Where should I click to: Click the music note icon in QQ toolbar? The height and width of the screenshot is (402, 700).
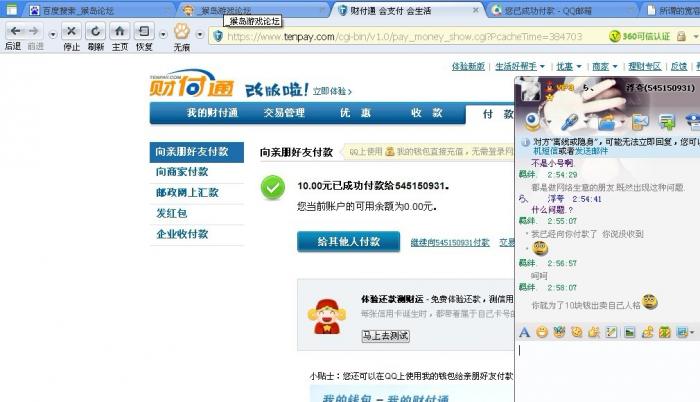pyautogui.click(x=647, y=332)
